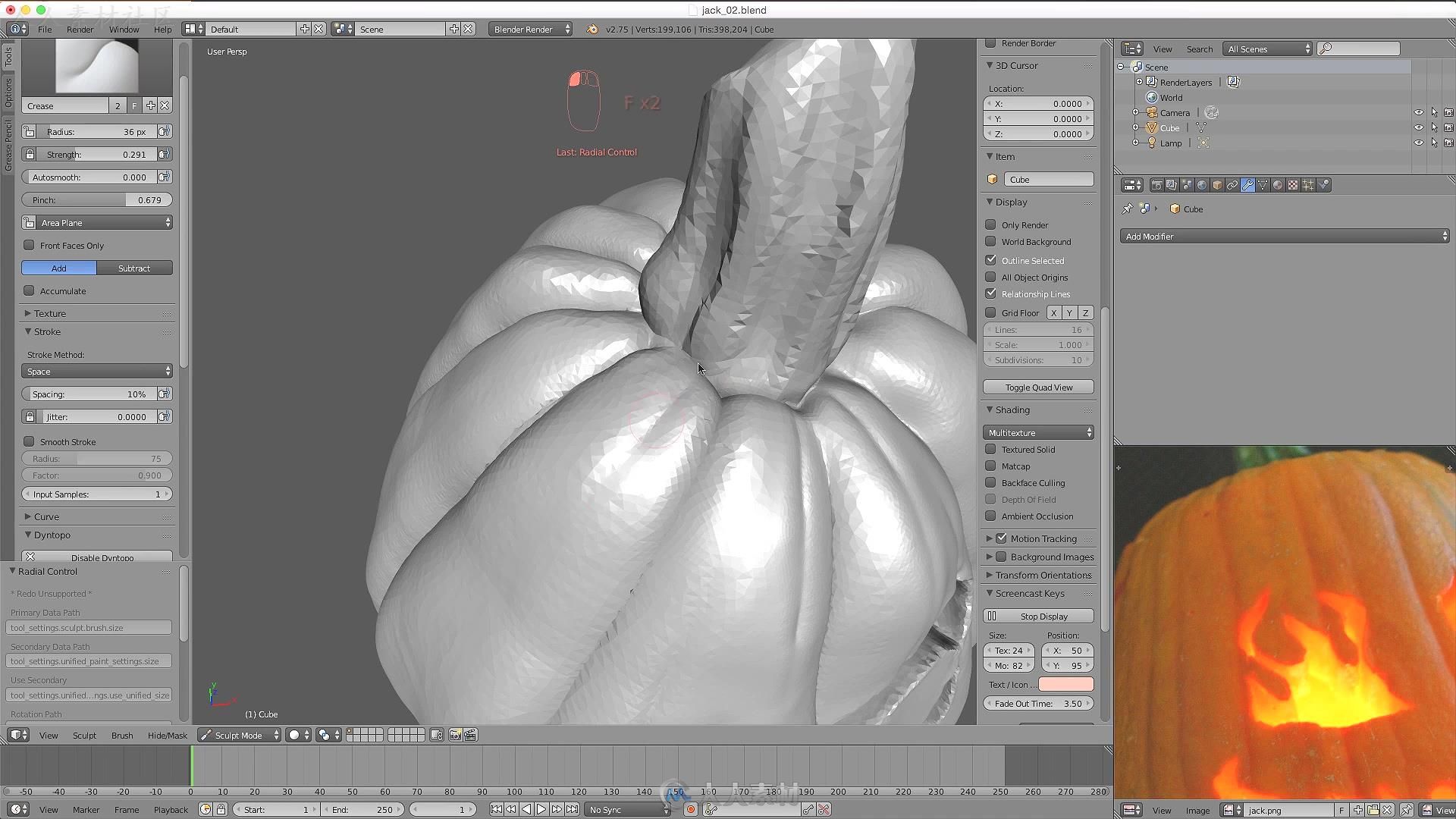Click the lamp icon in outliner

coord(1153,142)
